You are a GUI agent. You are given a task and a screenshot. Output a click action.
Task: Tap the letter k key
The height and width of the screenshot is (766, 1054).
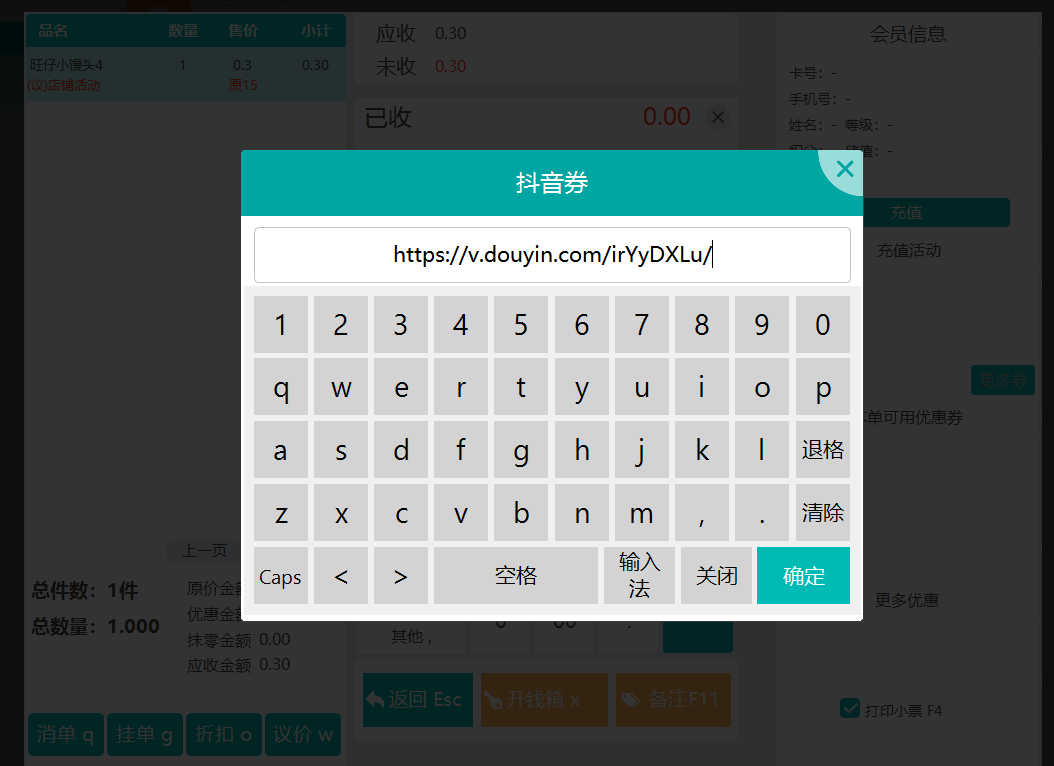coord(702,450)
